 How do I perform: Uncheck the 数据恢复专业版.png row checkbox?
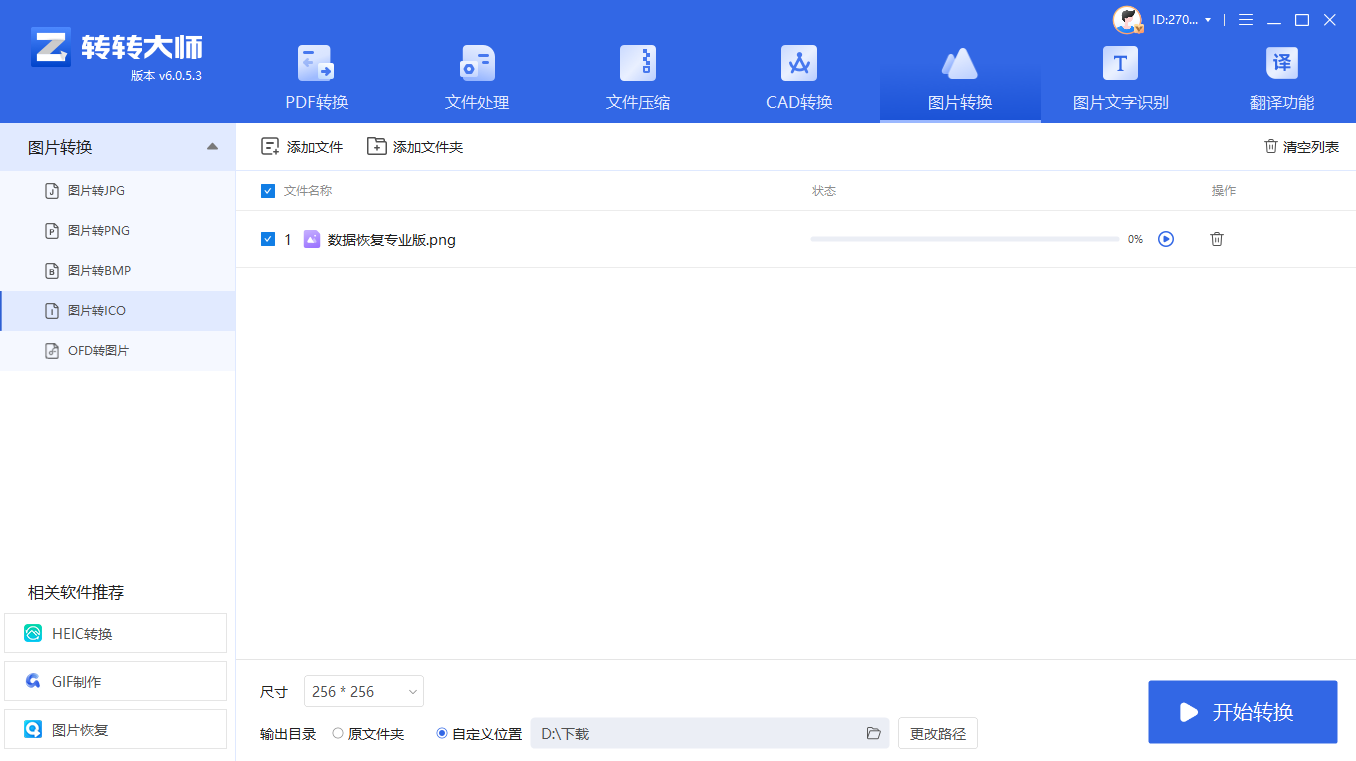coord(268,239)
